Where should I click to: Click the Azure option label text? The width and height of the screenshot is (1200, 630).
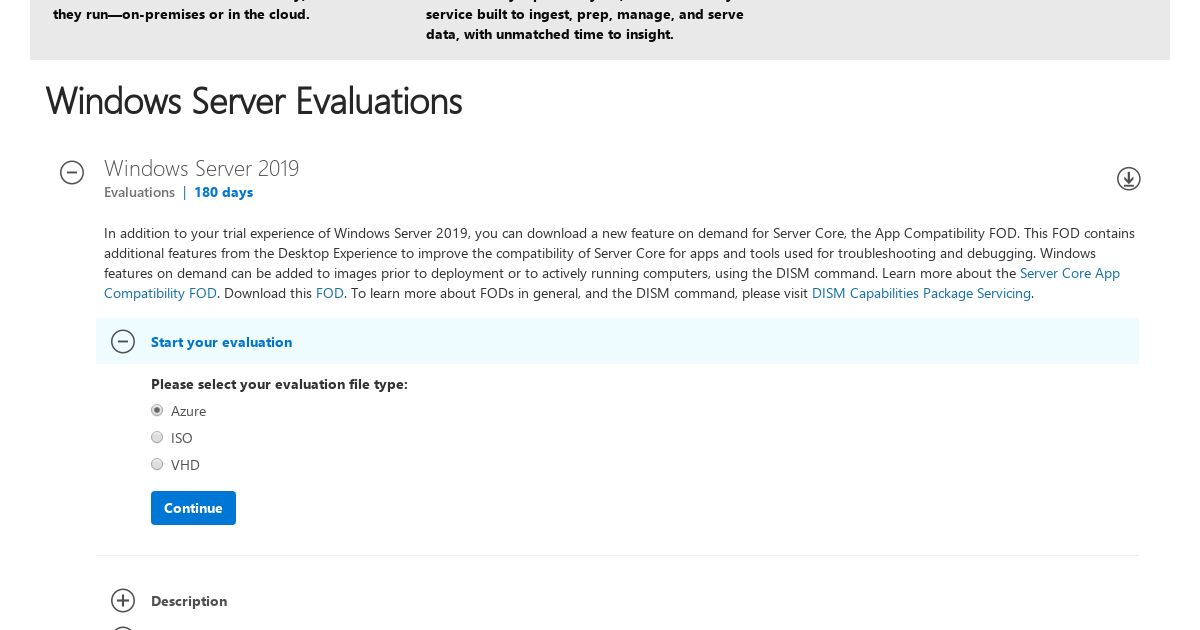tap(188, 411)
